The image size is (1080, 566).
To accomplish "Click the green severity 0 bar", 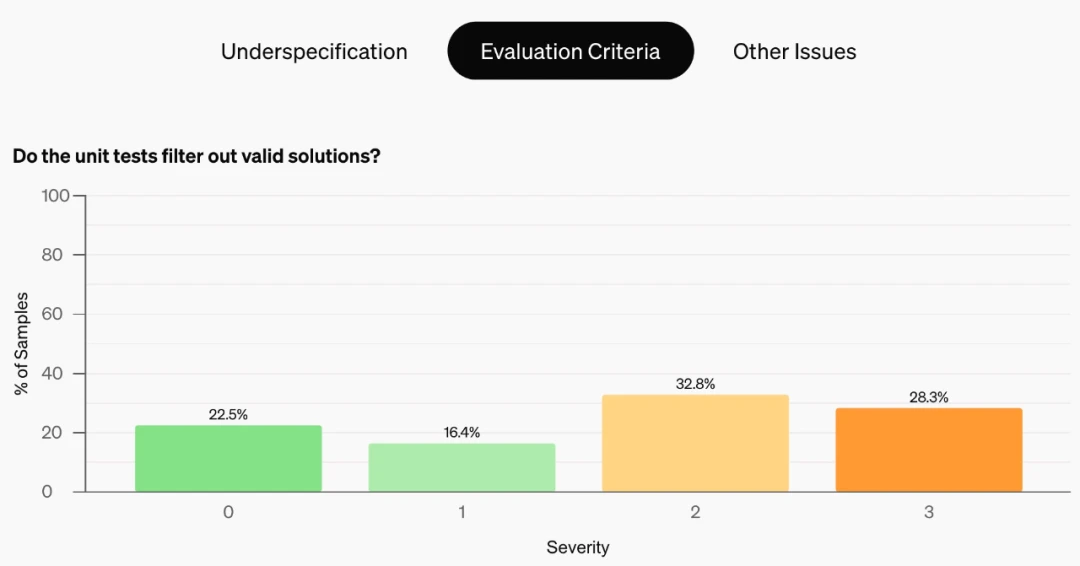I will pyautogui.click(x=228, y=459).
